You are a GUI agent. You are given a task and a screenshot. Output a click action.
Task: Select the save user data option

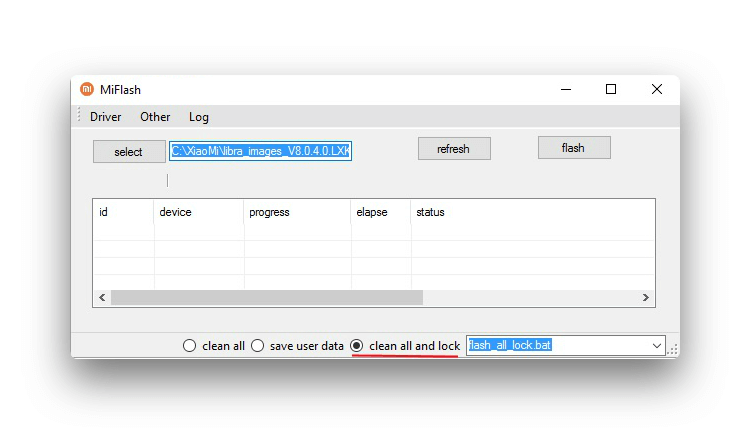tap(297, 345)
